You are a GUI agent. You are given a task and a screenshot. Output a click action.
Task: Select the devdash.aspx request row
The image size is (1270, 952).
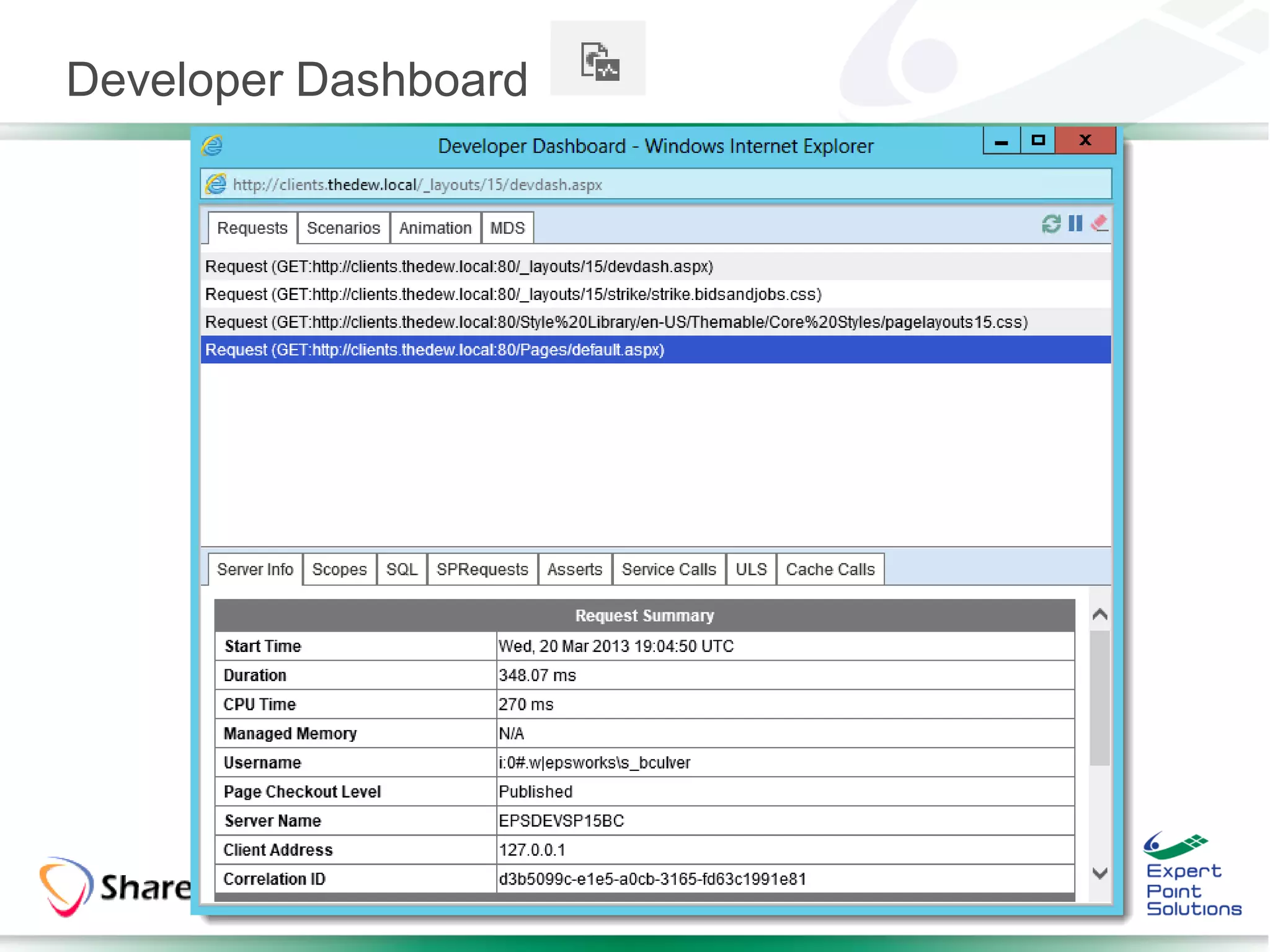point(656,267)
